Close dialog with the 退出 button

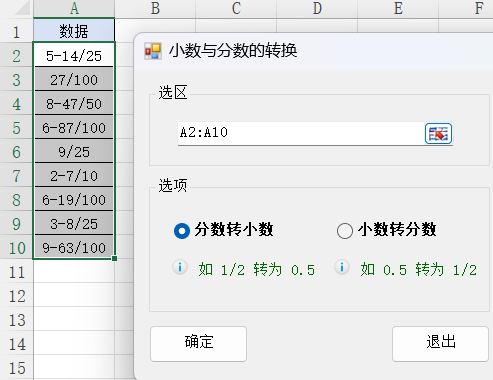[x=440, y=344]
